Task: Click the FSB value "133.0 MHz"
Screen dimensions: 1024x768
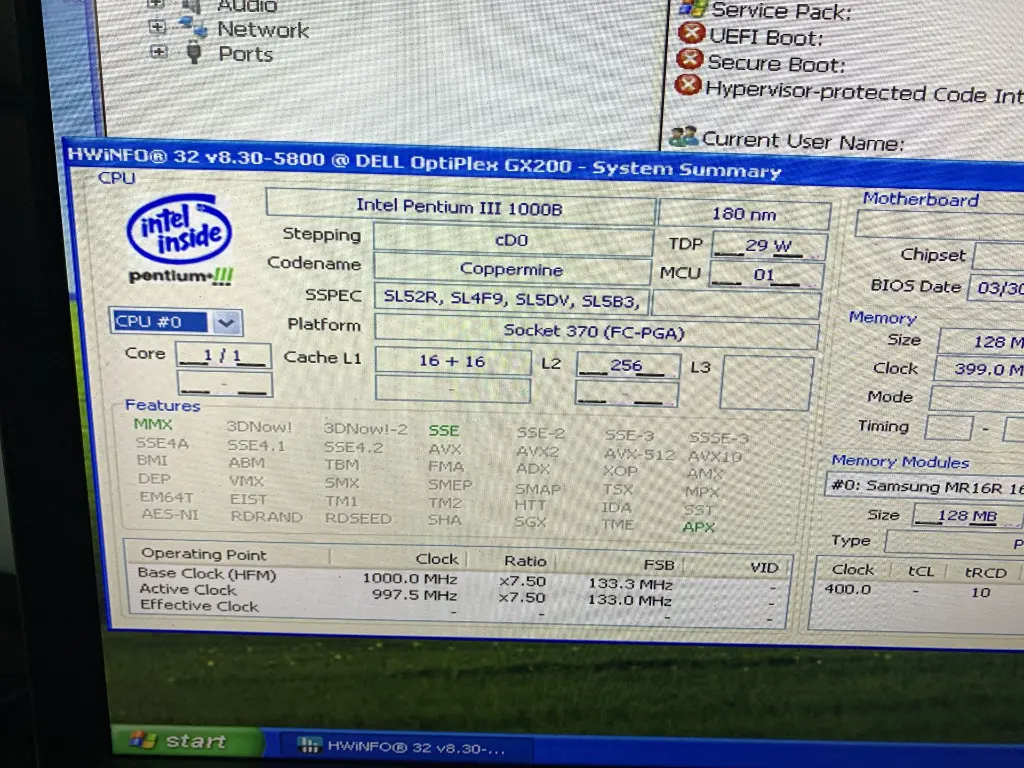Action: pos(630,600)
